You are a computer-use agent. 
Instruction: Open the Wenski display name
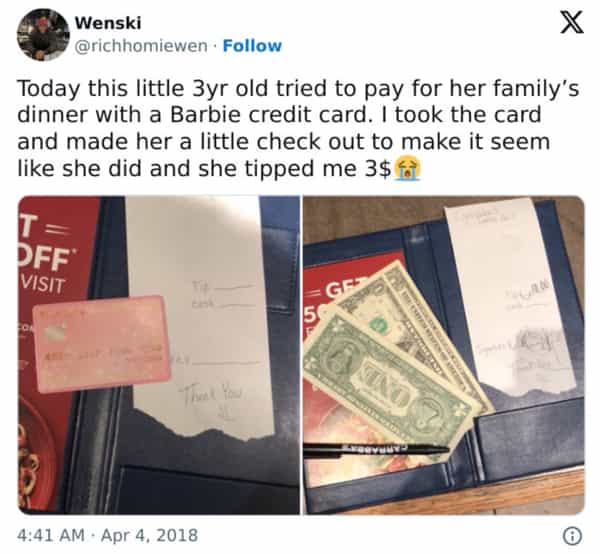click(x=108, y=23)
